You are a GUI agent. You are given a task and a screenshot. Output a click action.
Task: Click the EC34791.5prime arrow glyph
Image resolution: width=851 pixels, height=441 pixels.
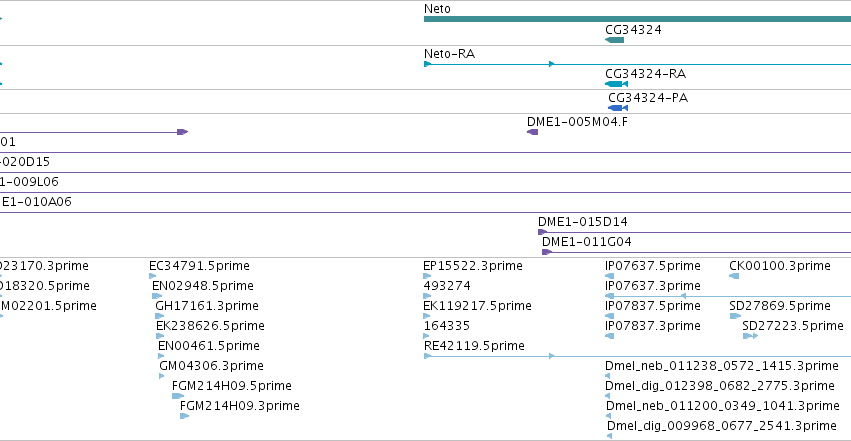pos(153,276)
